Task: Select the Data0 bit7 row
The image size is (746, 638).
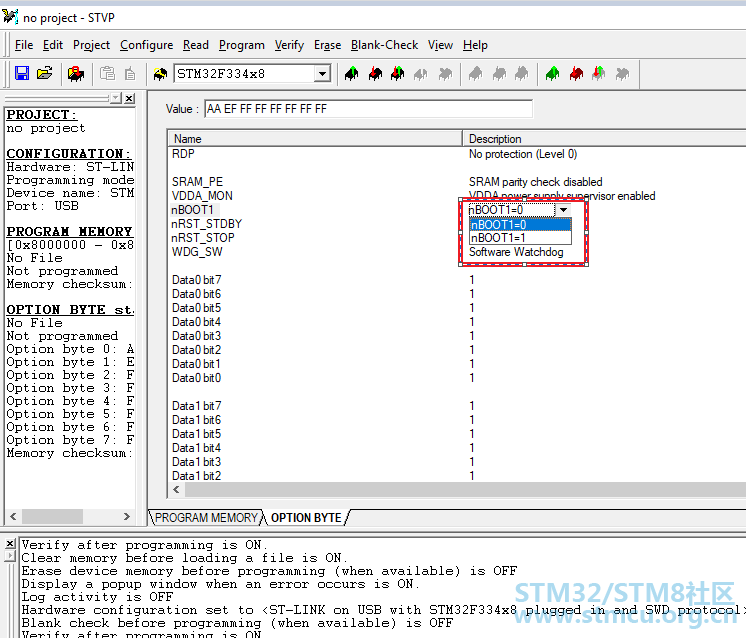Action: 196,280
